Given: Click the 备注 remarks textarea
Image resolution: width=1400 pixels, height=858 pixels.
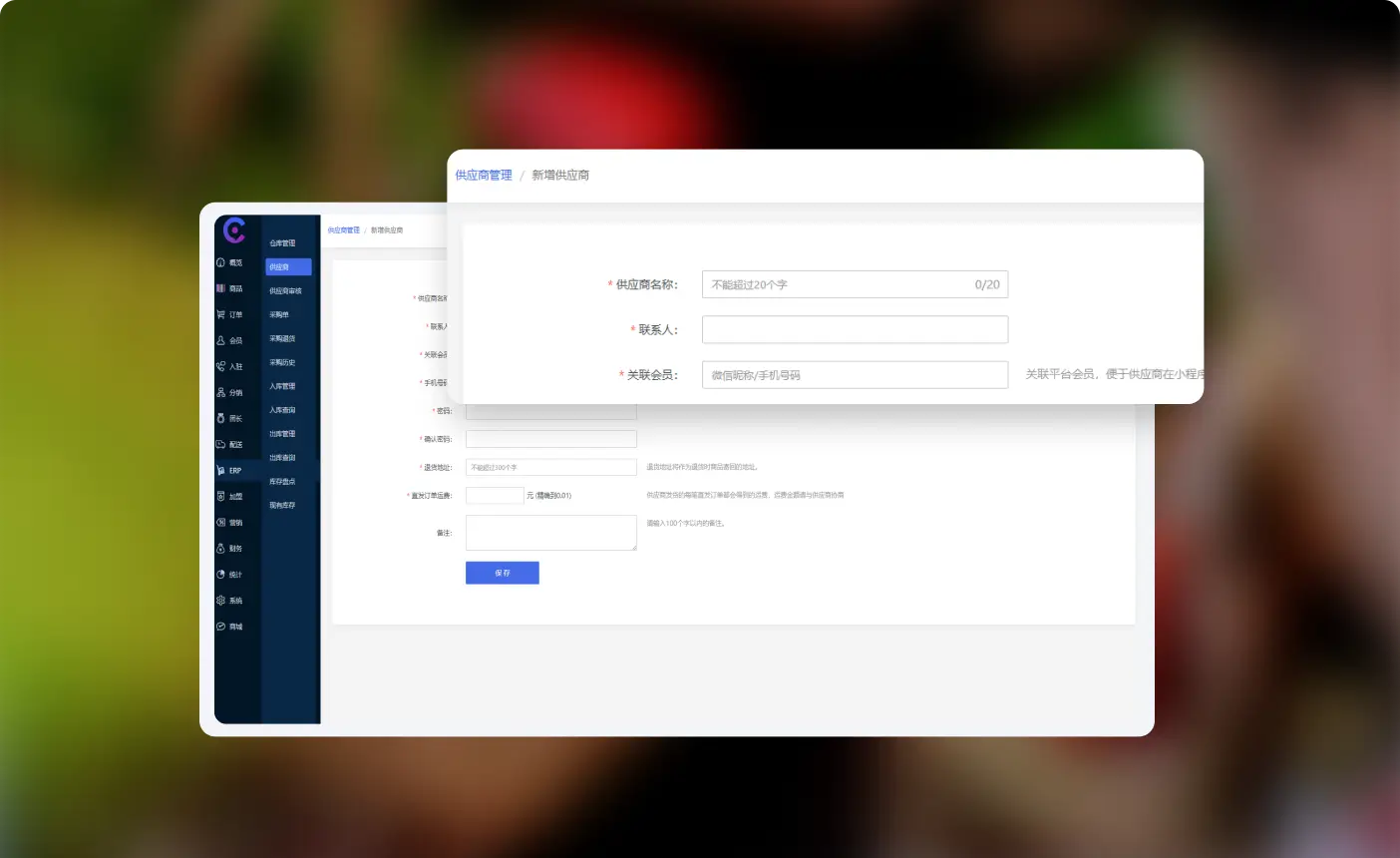Looking at the screenshot, I should (550, 533).
